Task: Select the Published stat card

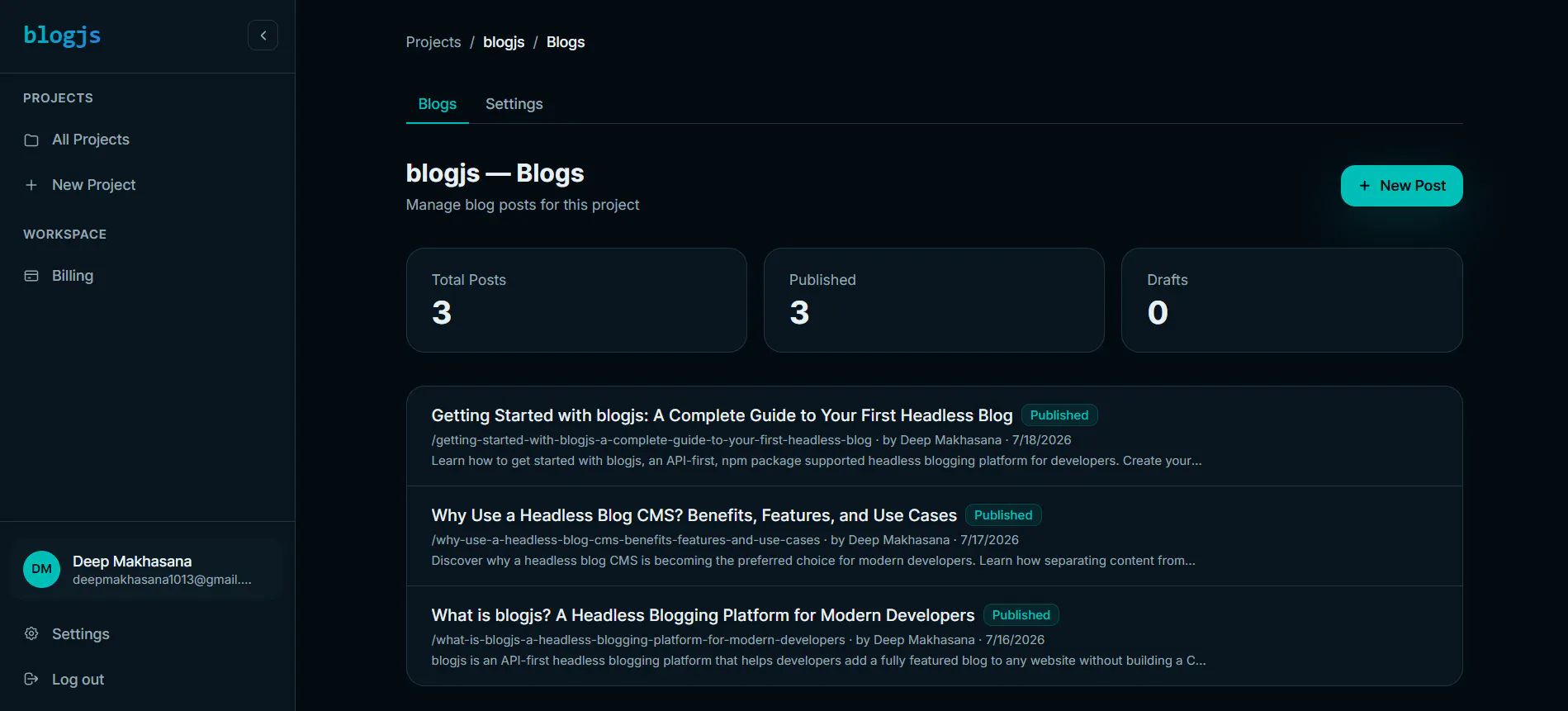Action: click(934, 301)
